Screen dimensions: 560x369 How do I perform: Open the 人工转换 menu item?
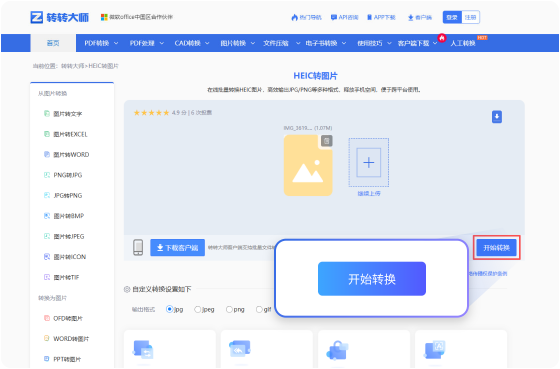(x=463, y=43)
